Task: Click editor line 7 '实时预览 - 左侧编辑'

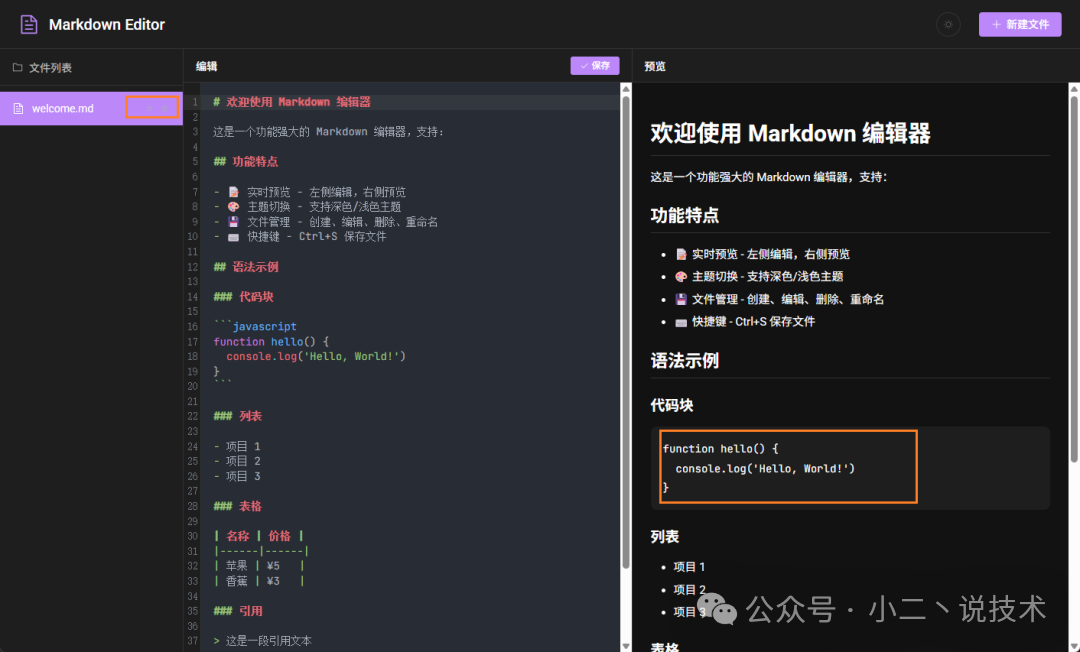Action: (x=309, y=192)
